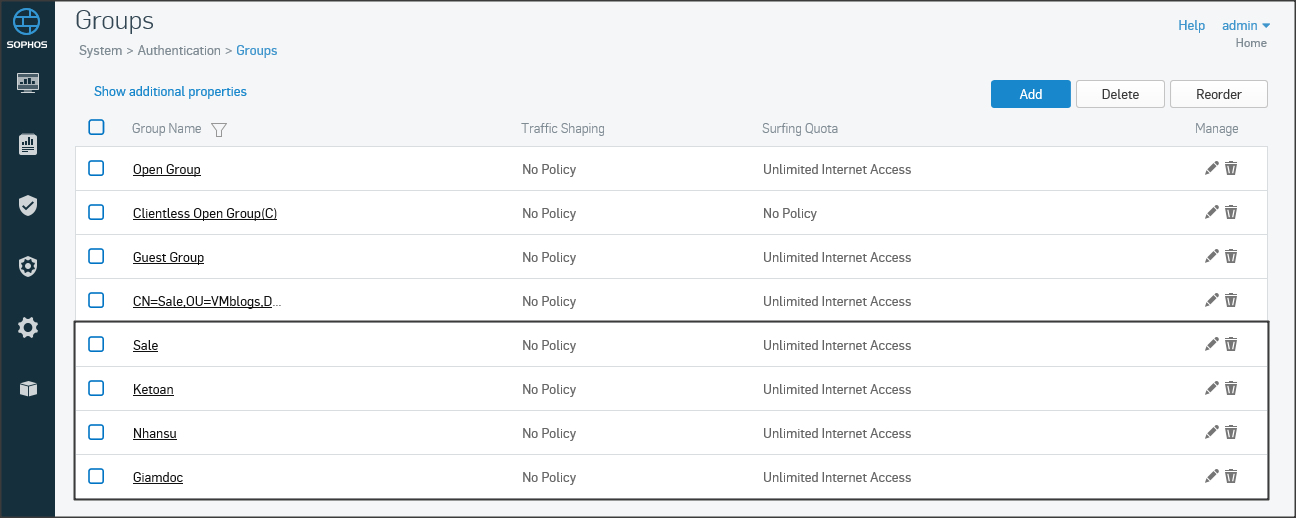Click System in the breadcrumb path
Screen dimensions: 1296x518
[100, 50]
